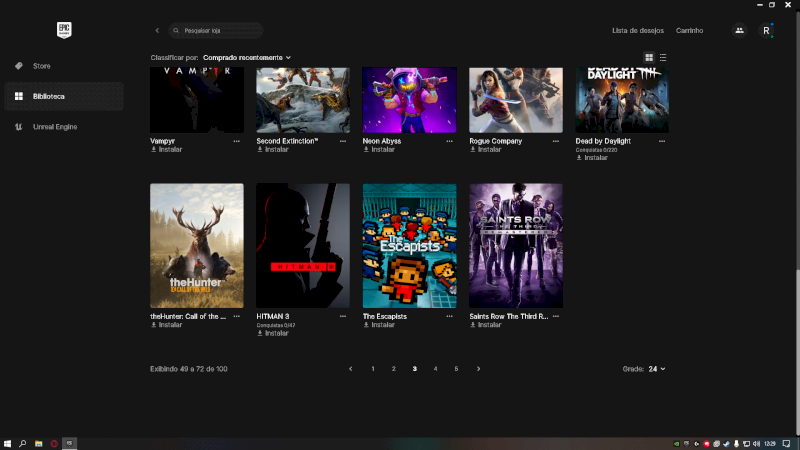Open theHunter cover thumbnail
The width and height of the screenshot is (800, 450).
197,245
